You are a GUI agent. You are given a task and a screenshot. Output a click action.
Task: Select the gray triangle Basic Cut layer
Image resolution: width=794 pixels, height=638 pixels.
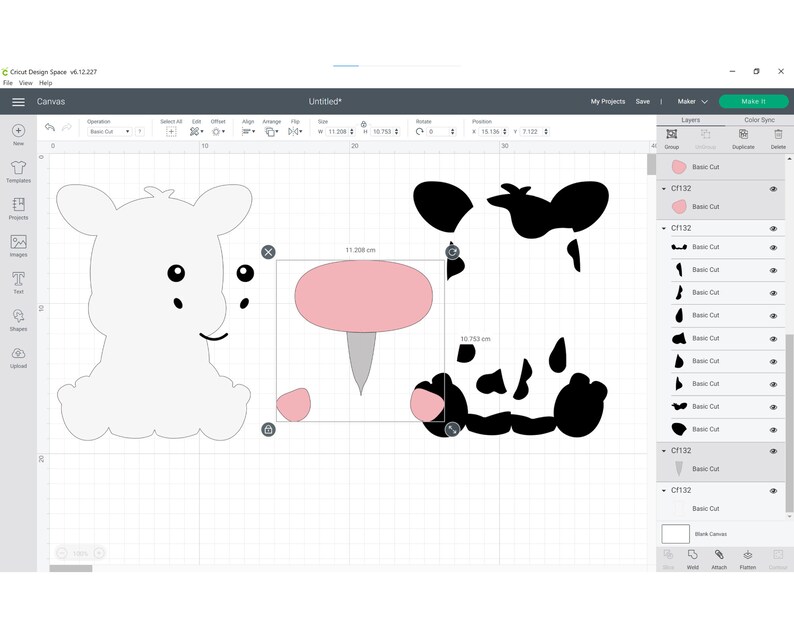coord(720,469)
